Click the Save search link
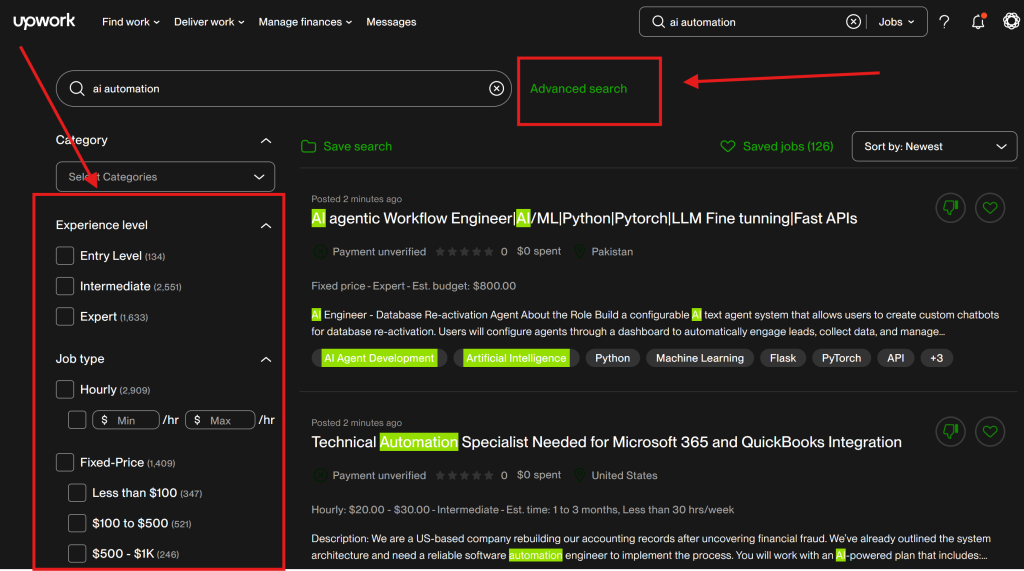The height and width of the screenshot is (571, 1024). coord(357,146)
